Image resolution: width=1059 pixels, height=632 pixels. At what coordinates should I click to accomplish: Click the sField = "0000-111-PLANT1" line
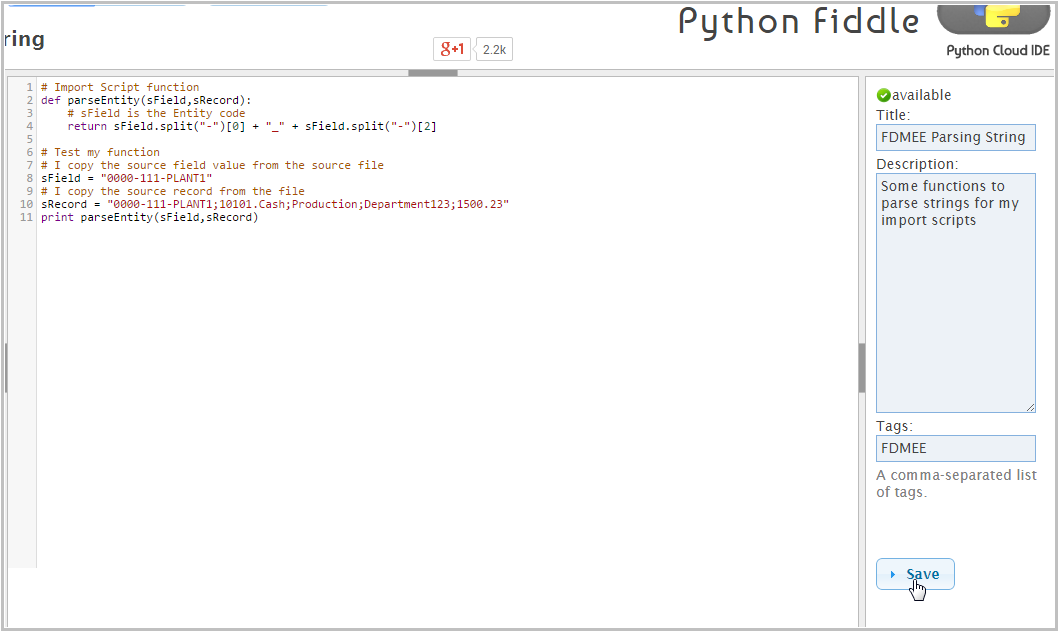(x=126, y=178)
